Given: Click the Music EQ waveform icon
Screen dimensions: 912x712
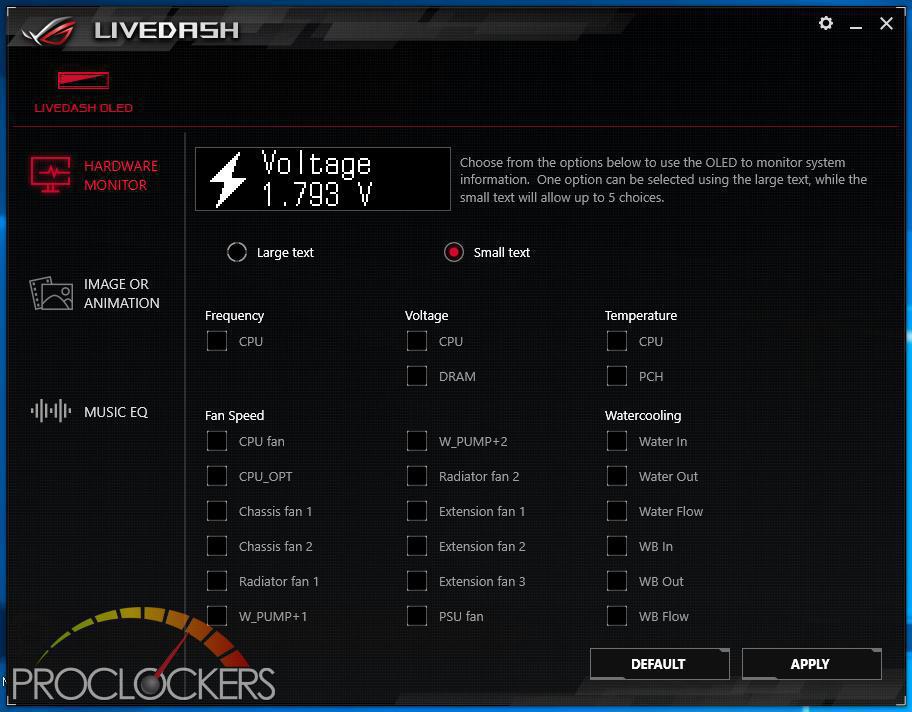Looking at the screenshot, I should (x=51, y=411).
